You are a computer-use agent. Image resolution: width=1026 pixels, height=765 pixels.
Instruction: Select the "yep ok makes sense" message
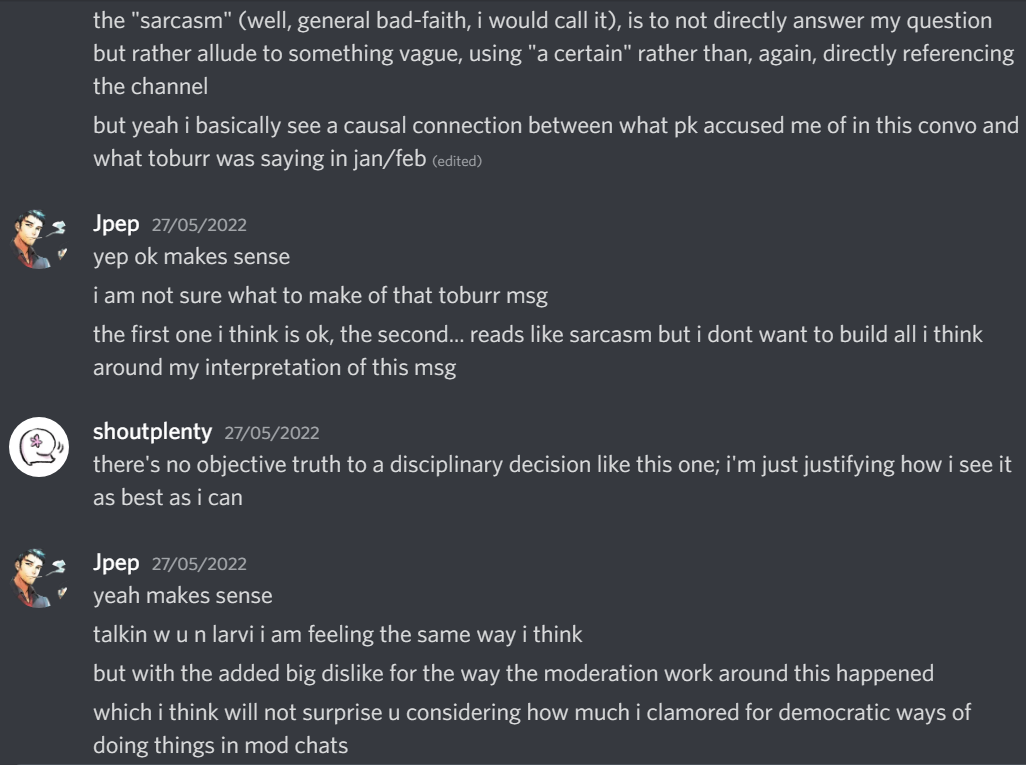pyautogui.click(x=191, y=257)
